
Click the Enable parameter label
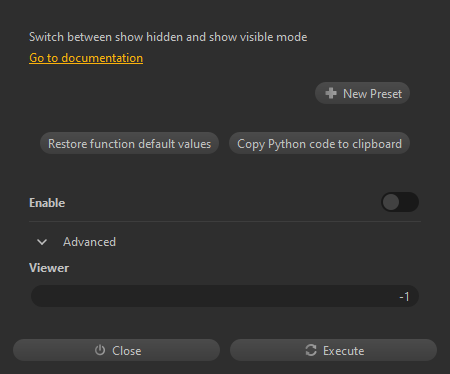(47, 203)
